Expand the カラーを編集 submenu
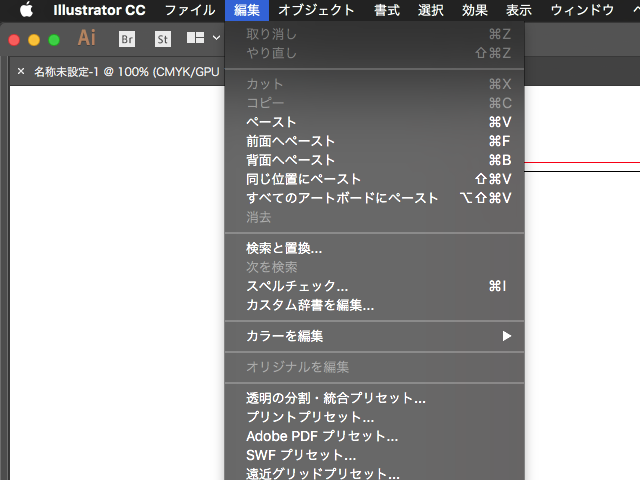640x480 pixels. tap(374, 336)
